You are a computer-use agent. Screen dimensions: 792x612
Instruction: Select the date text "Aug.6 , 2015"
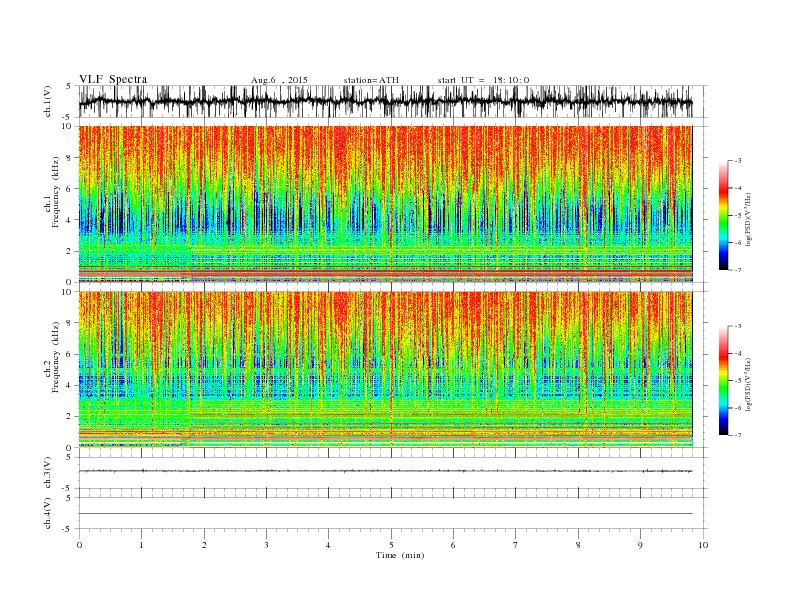(x=279, y=80)
